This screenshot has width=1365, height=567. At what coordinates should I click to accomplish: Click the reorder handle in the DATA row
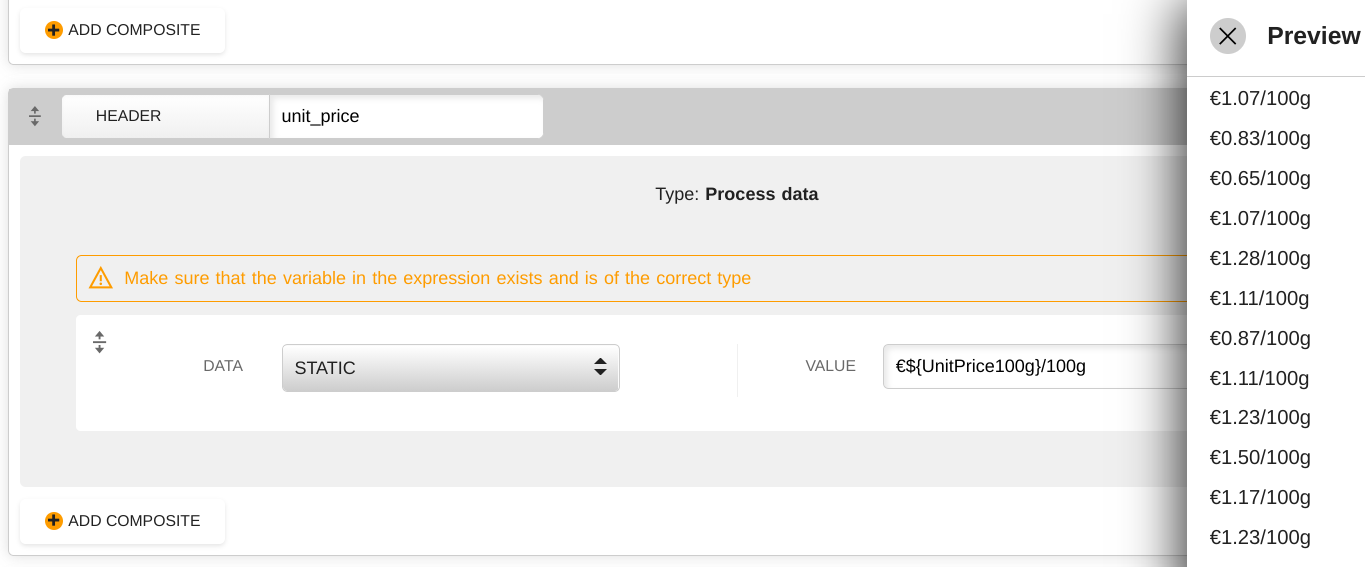pyautogui.click(x=99, y=342)
